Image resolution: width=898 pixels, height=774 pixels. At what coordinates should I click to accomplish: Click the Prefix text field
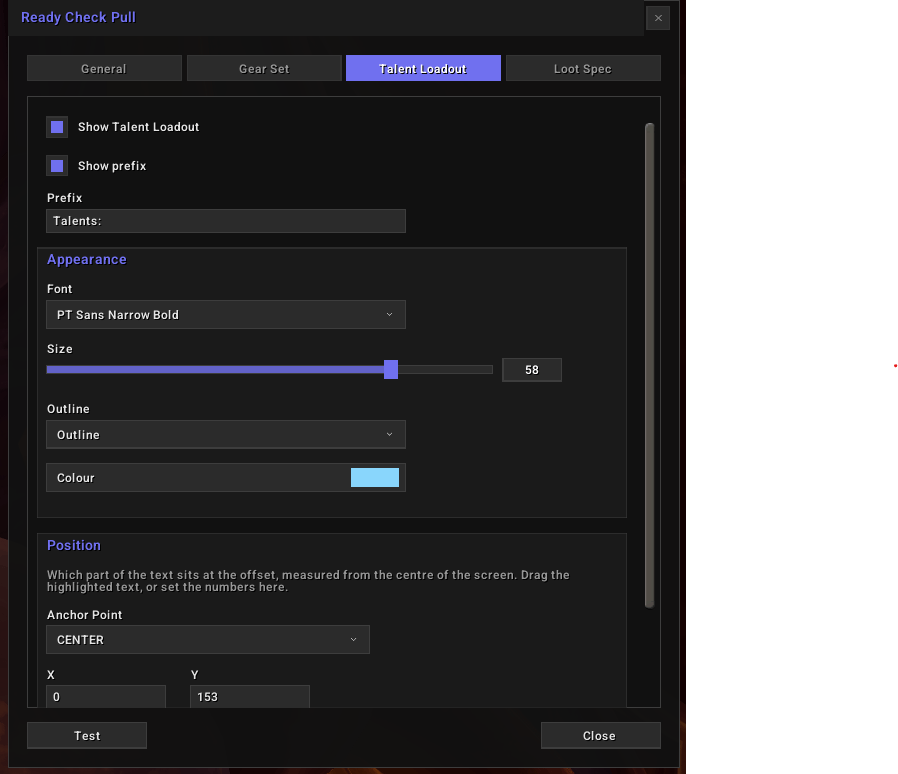[x=226, y=221]
